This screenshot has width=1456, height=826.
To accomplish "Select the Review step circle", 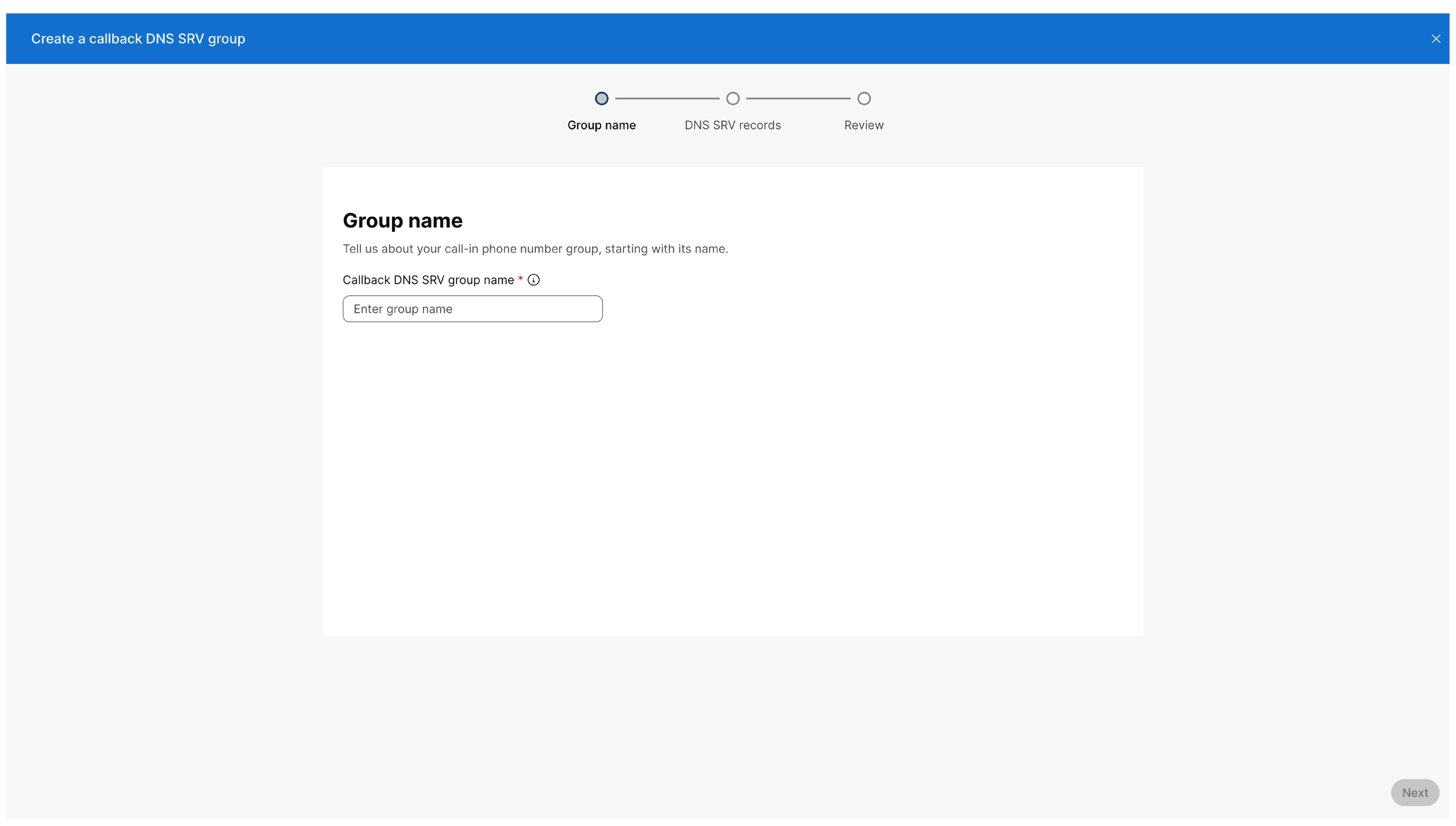I will (x=864, y=99).
